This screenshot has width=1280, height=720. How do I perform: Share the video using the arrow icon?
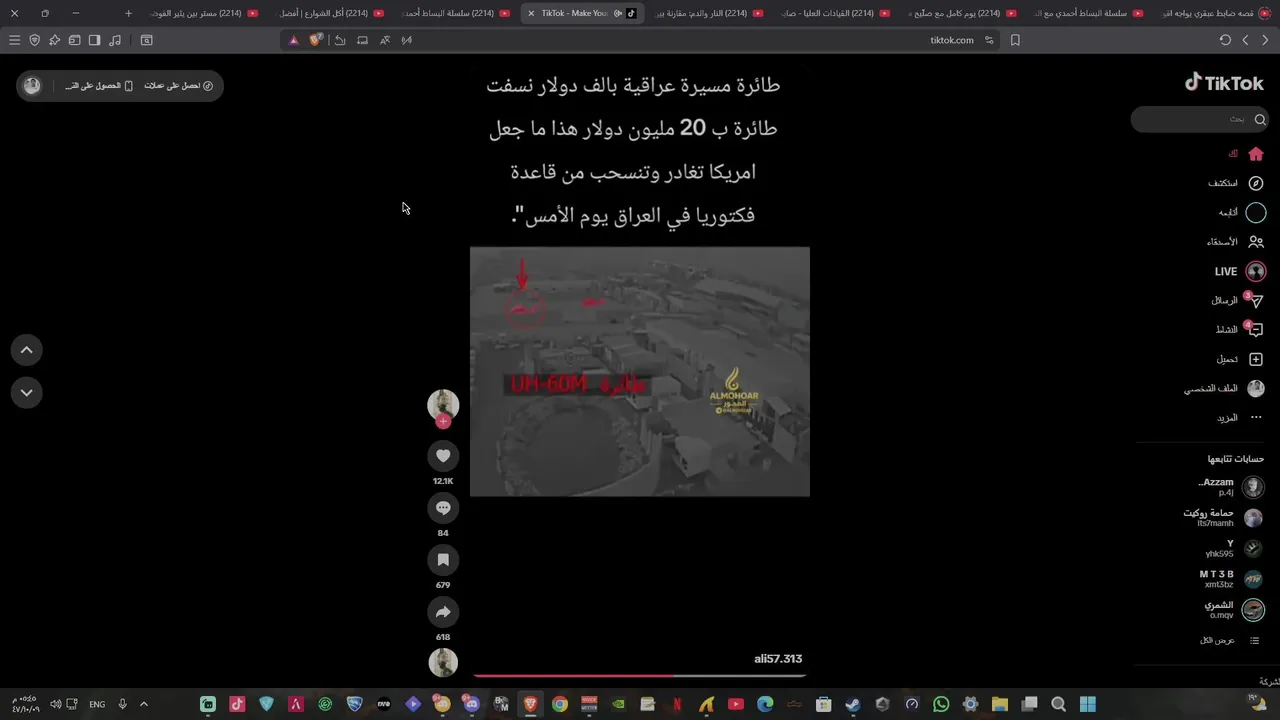[443, 612]
